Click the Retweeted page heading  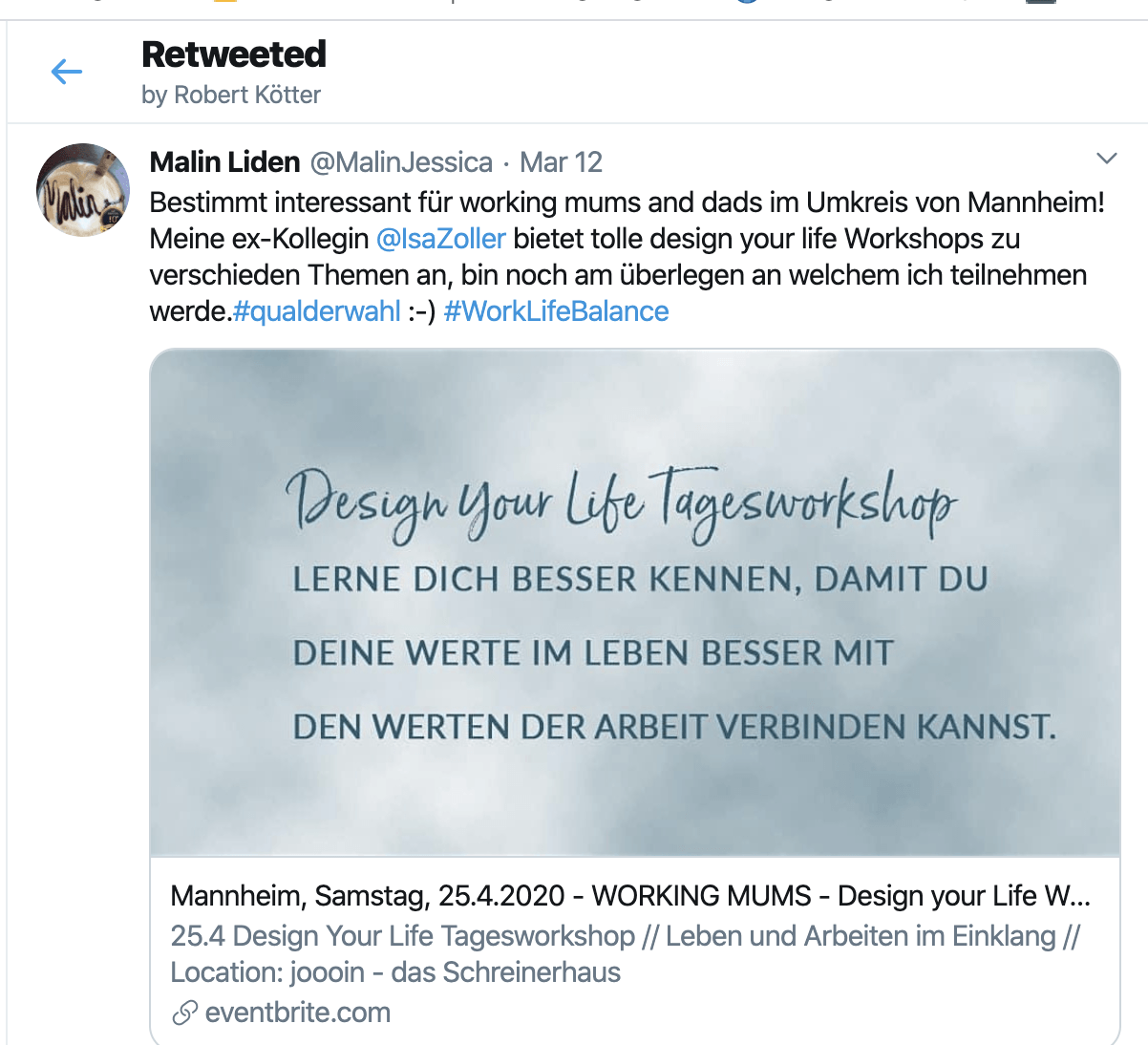234,54
